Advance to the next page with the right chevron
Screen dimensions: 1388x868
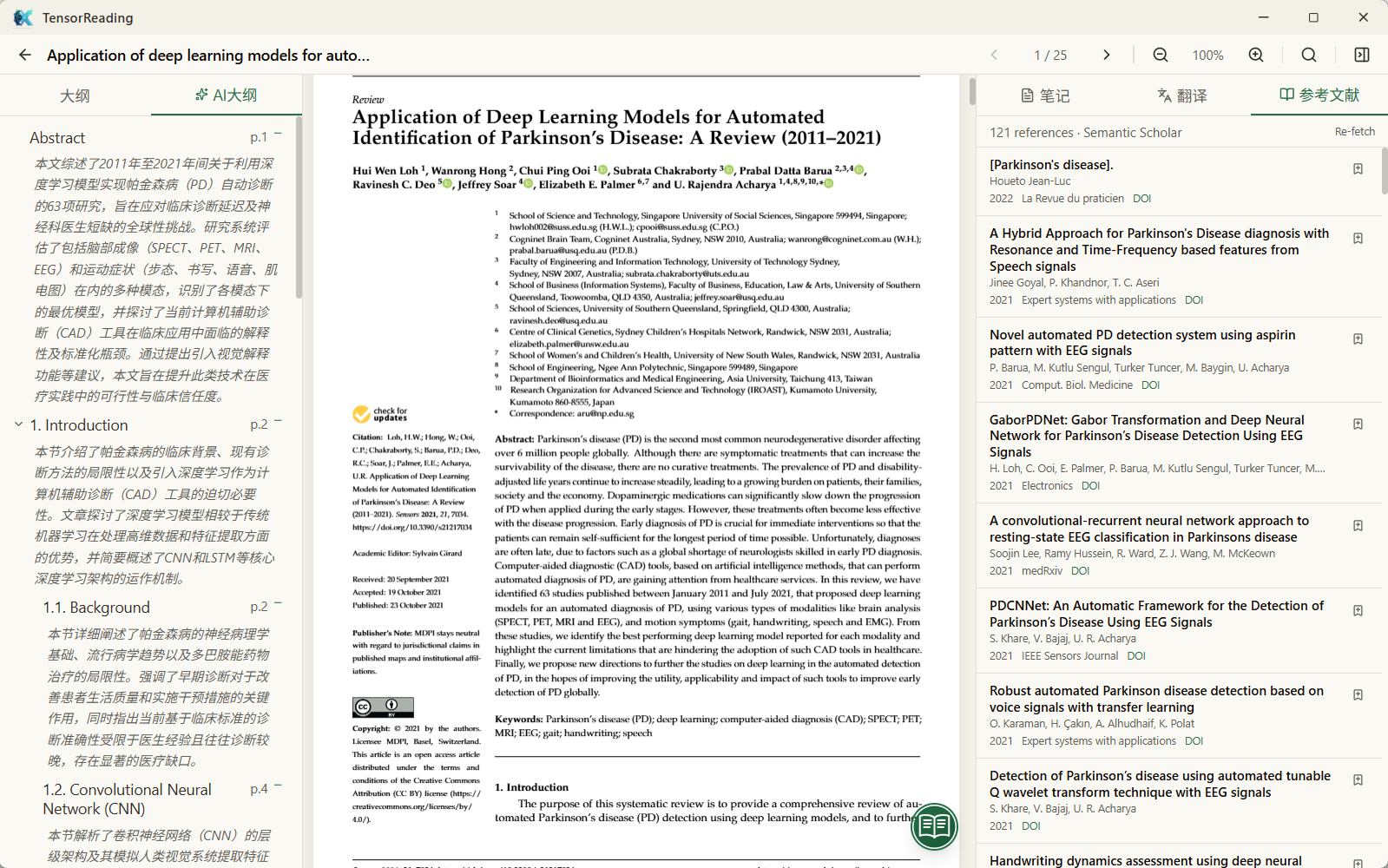[x=1106, y=55]
